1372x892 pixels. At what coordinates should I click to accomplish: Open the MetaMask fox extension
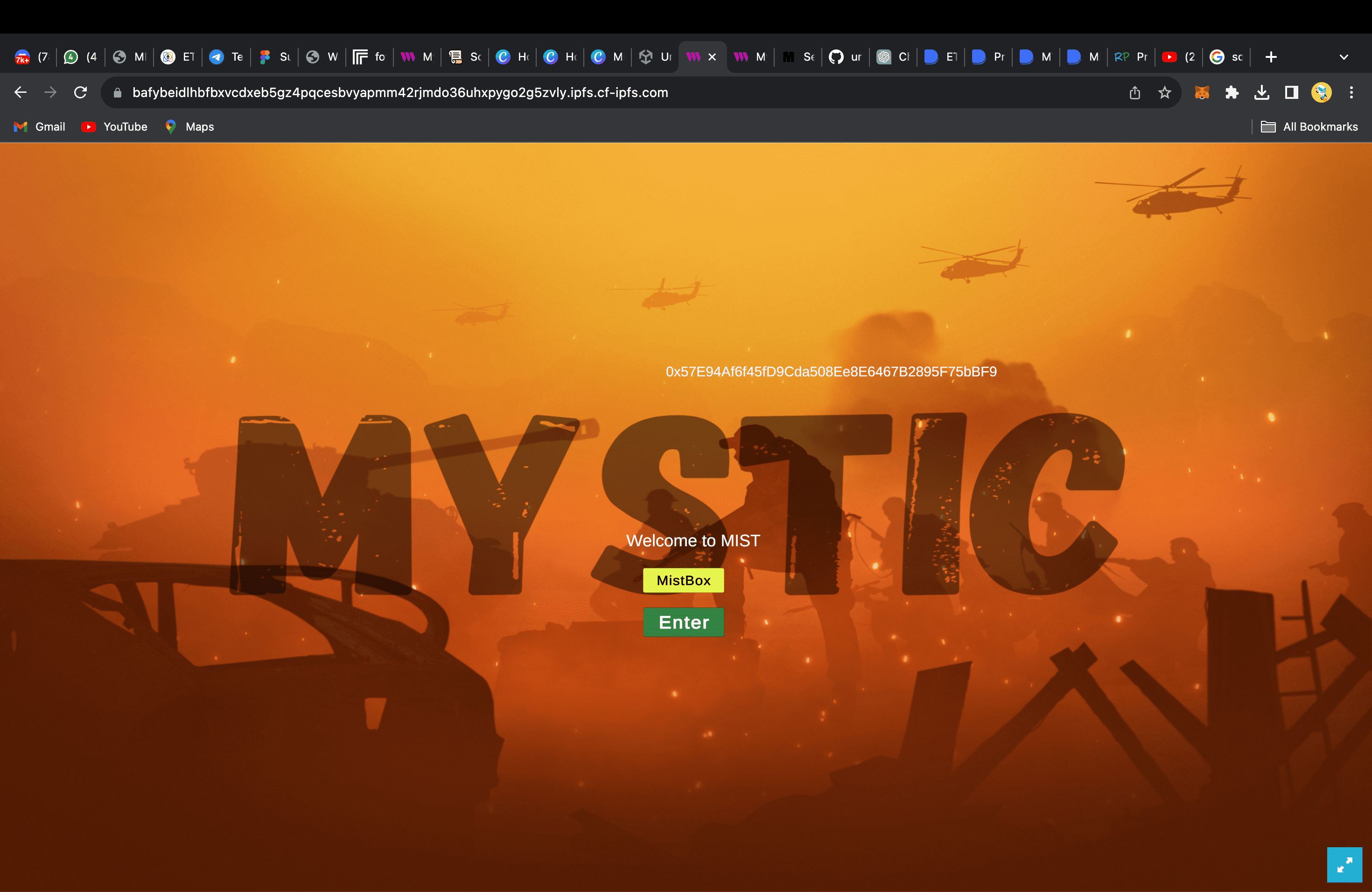coord(1202,93)
